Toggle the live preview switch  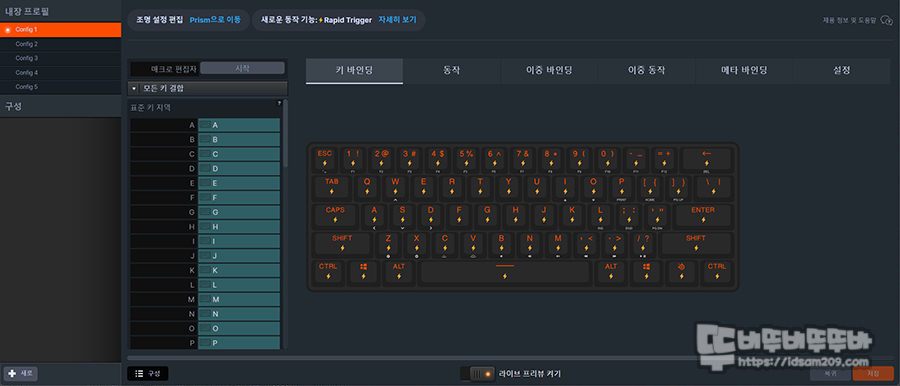(x=478, y=373)
